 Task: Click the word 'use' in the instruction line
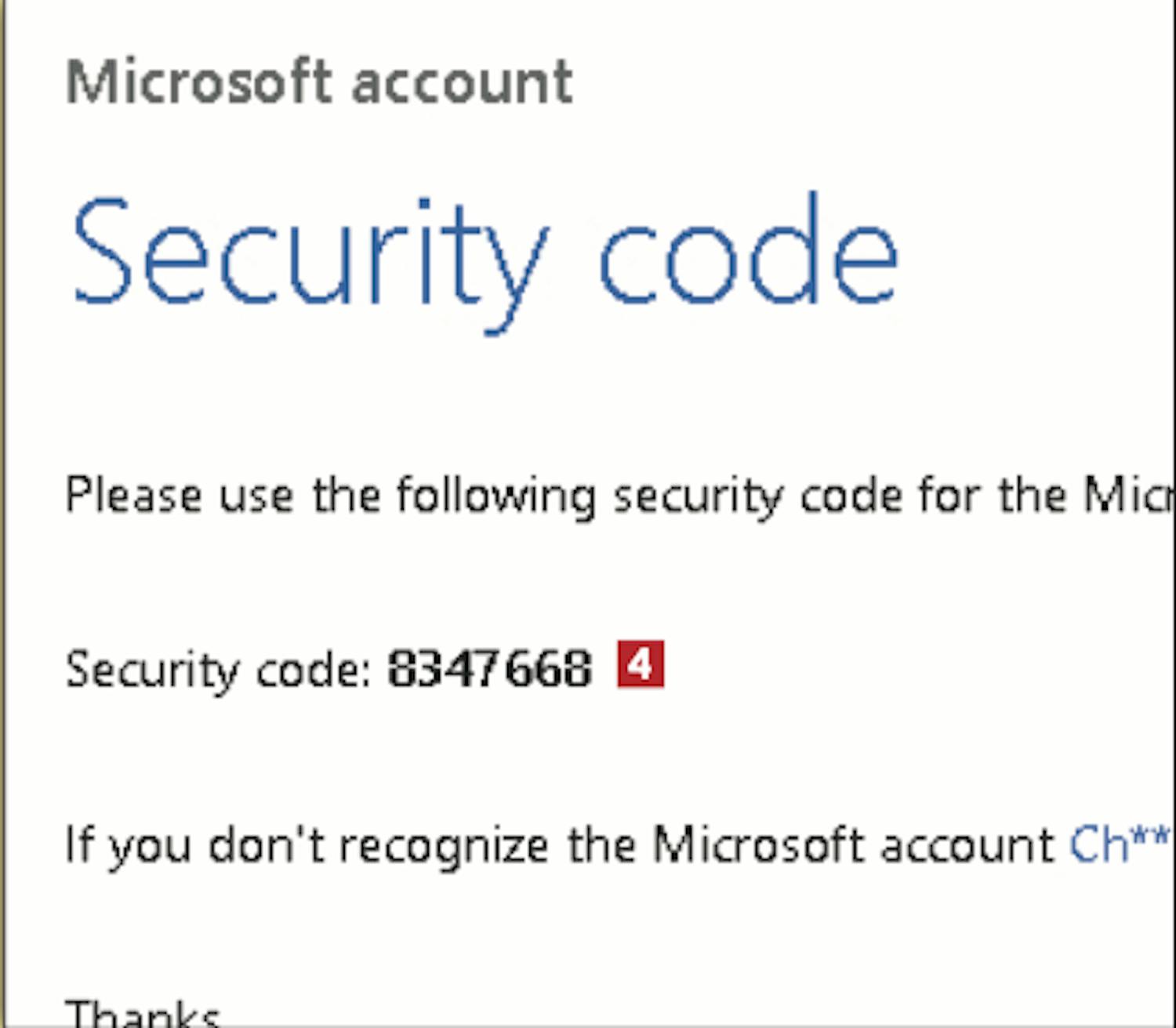pos(256,497)
